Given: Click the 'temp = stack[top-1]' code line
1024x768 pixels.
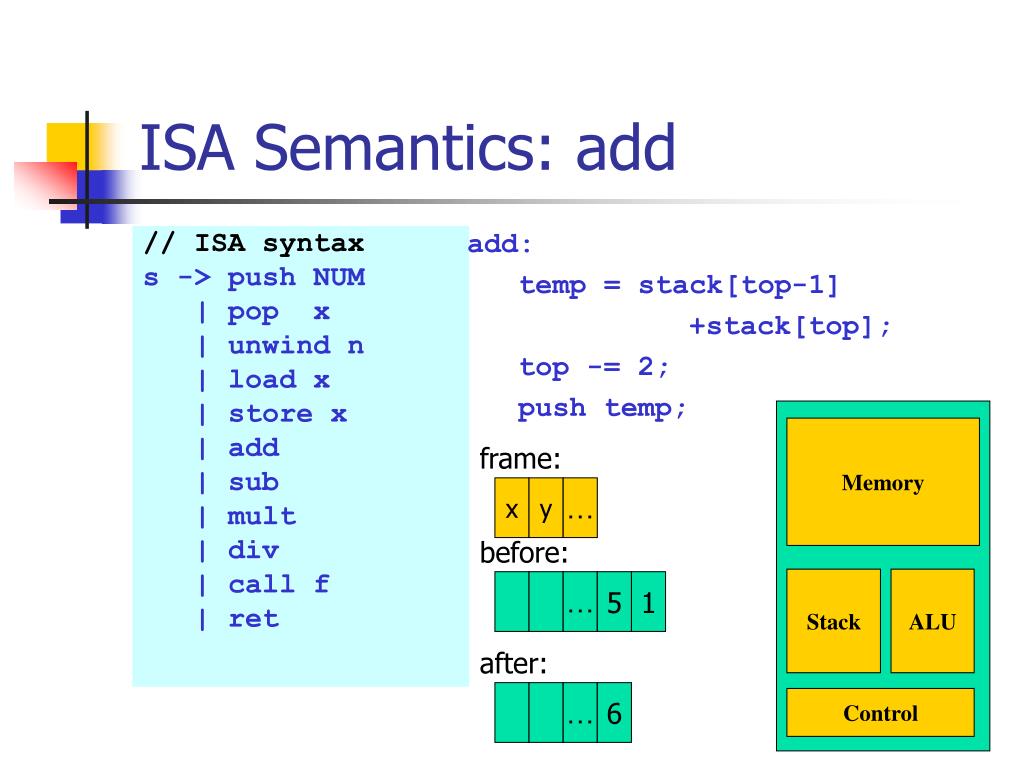Looking at the screenshot, I should [x=679, y=285].
